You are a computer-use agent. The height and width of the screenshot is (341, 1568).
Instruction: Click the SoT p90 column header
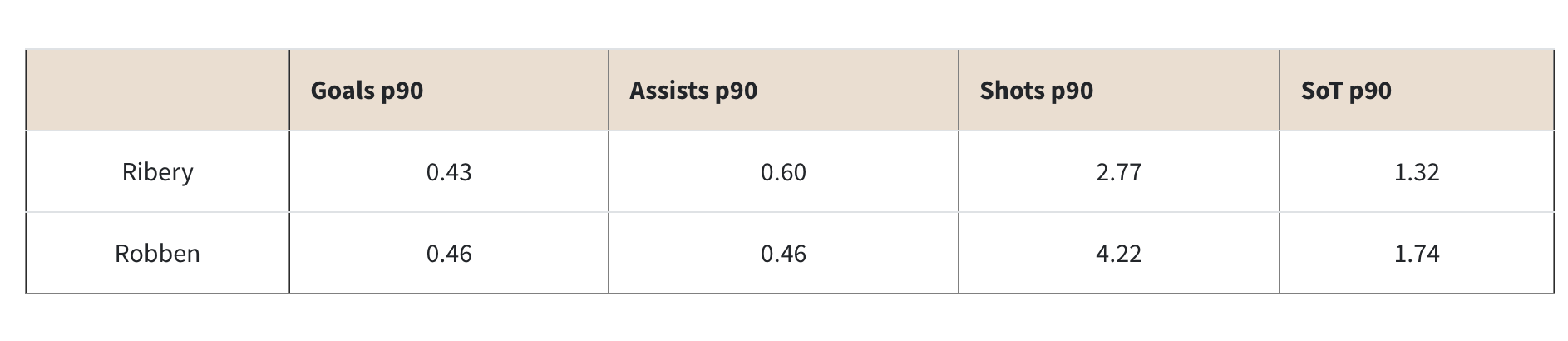1346,91
